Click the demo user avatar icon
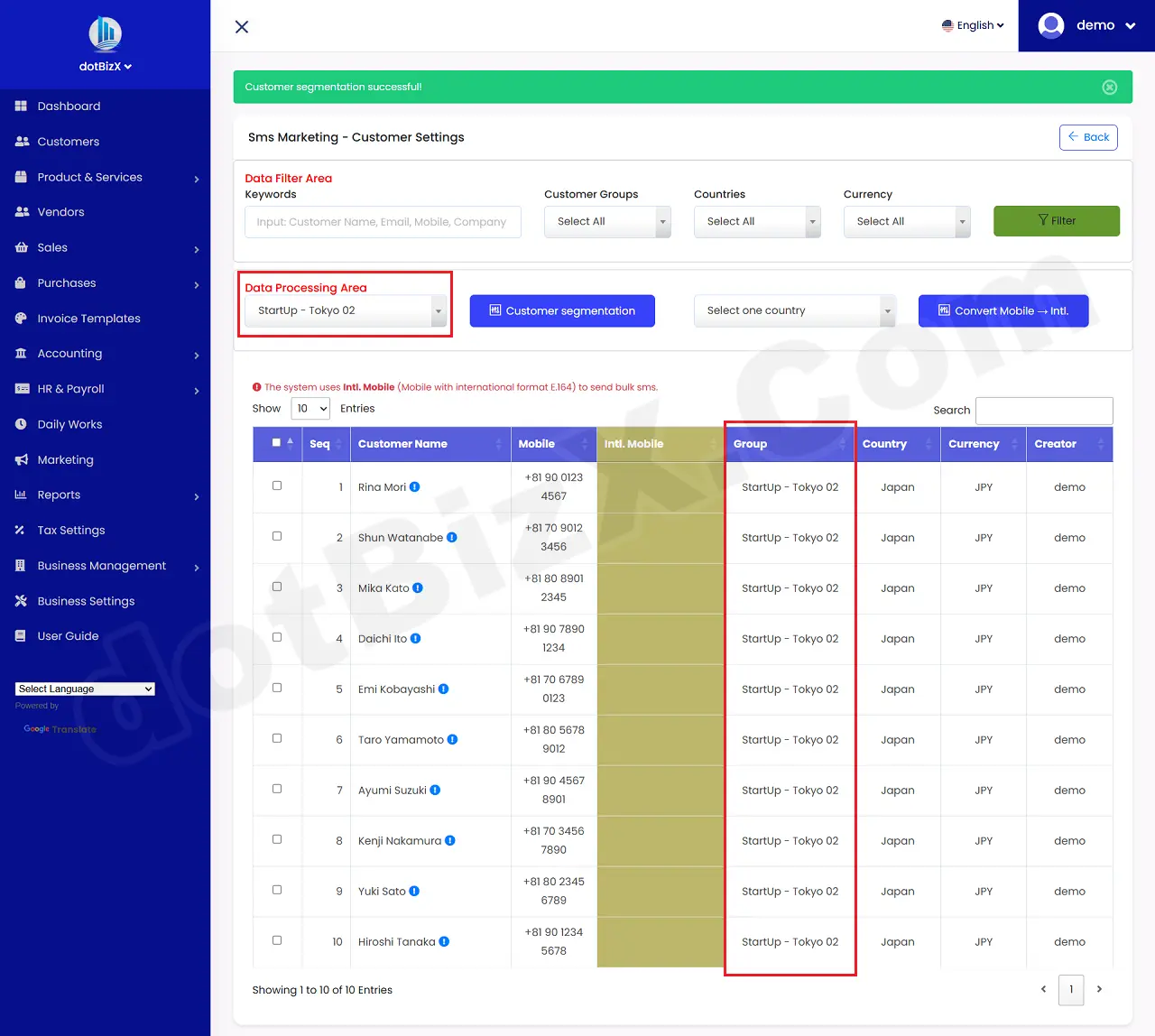Screen dimensions: 1155x1036 pyautogui.click(x=1051, y=25)
